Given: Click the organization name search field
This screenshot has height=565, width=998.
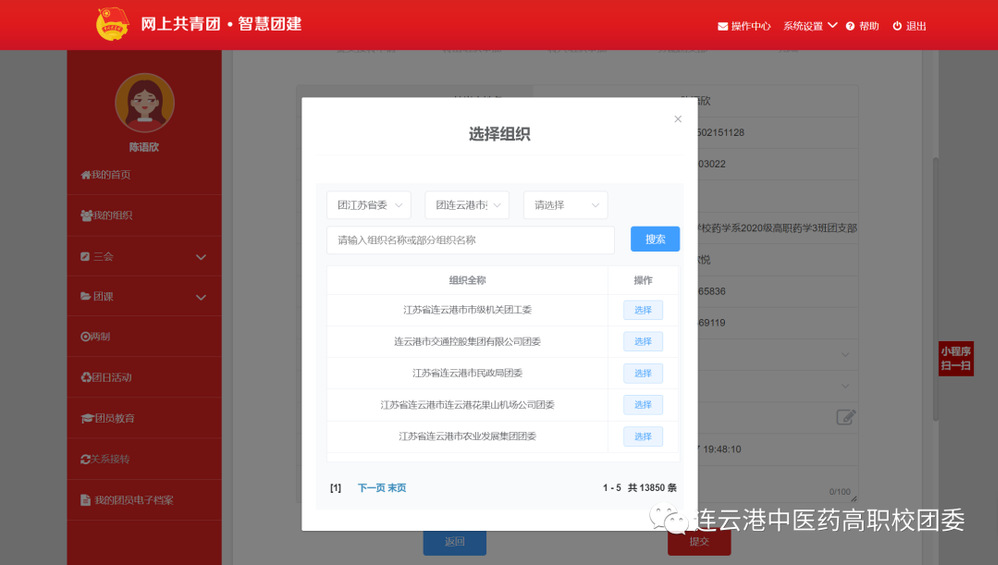Looking at the screenshot, I should 470,240.
